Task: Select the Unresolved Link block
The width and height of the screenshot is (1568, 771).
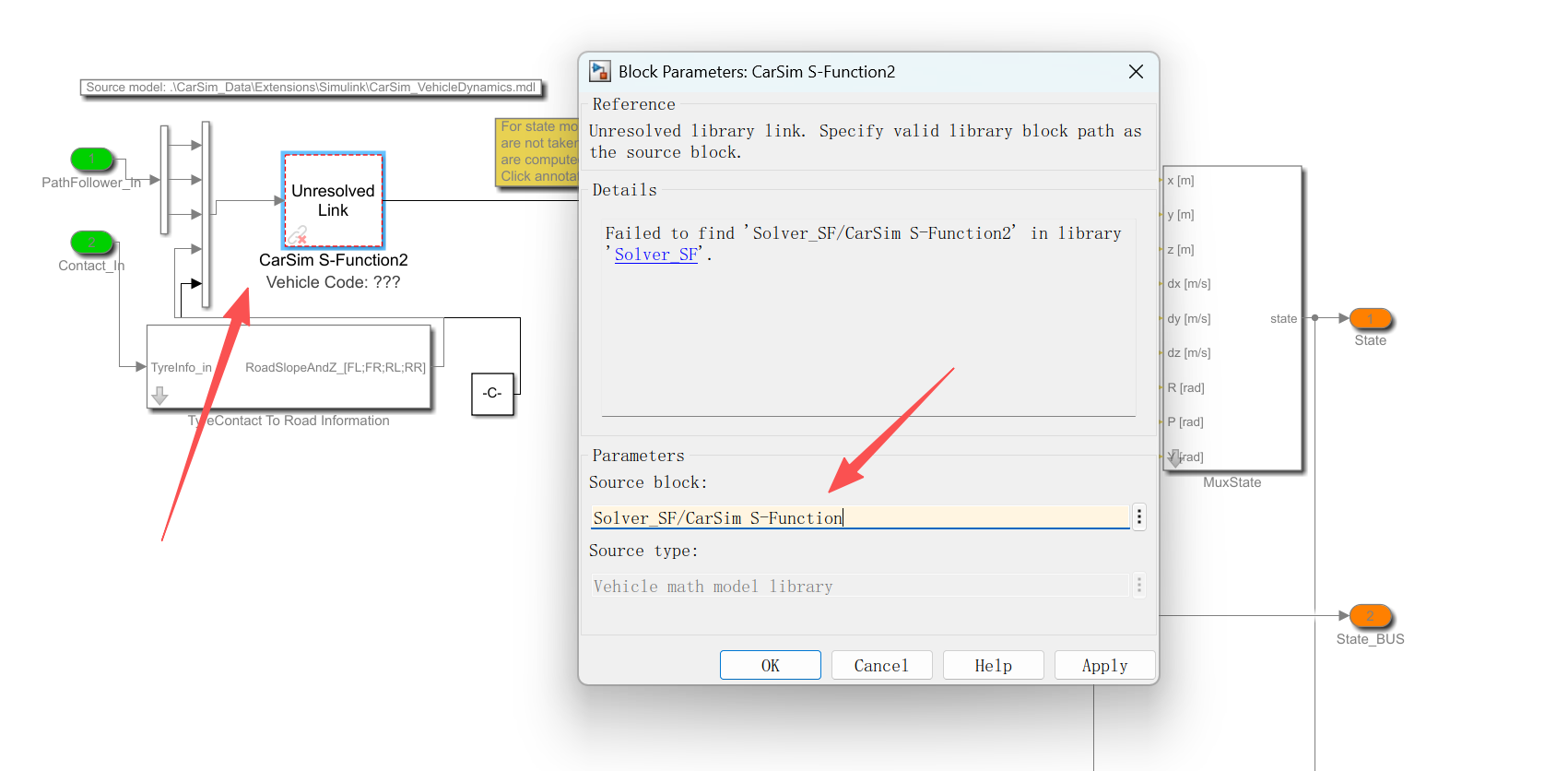Action: pos(333,200)
